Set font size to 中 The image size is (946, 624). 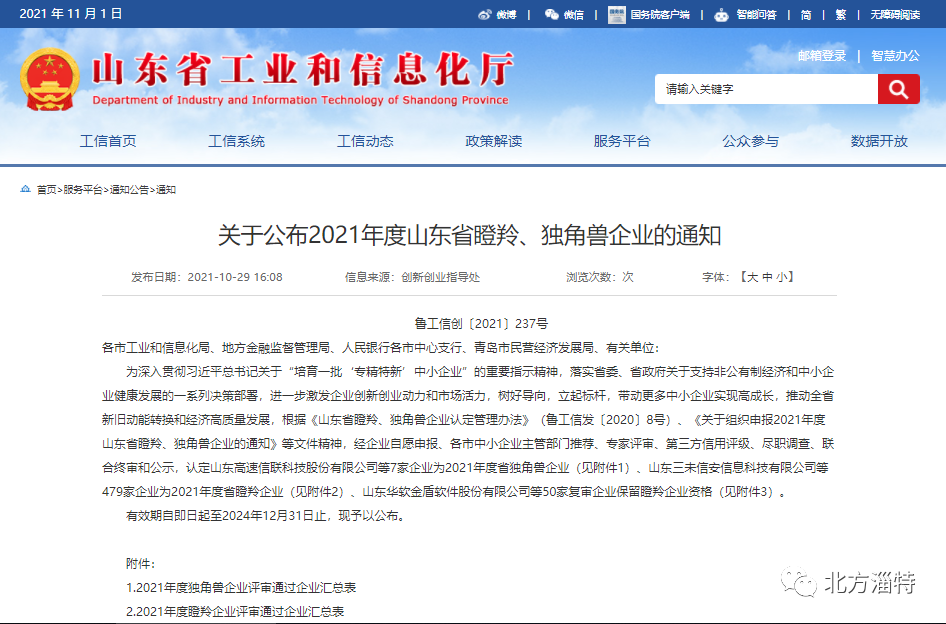[767, 277]
